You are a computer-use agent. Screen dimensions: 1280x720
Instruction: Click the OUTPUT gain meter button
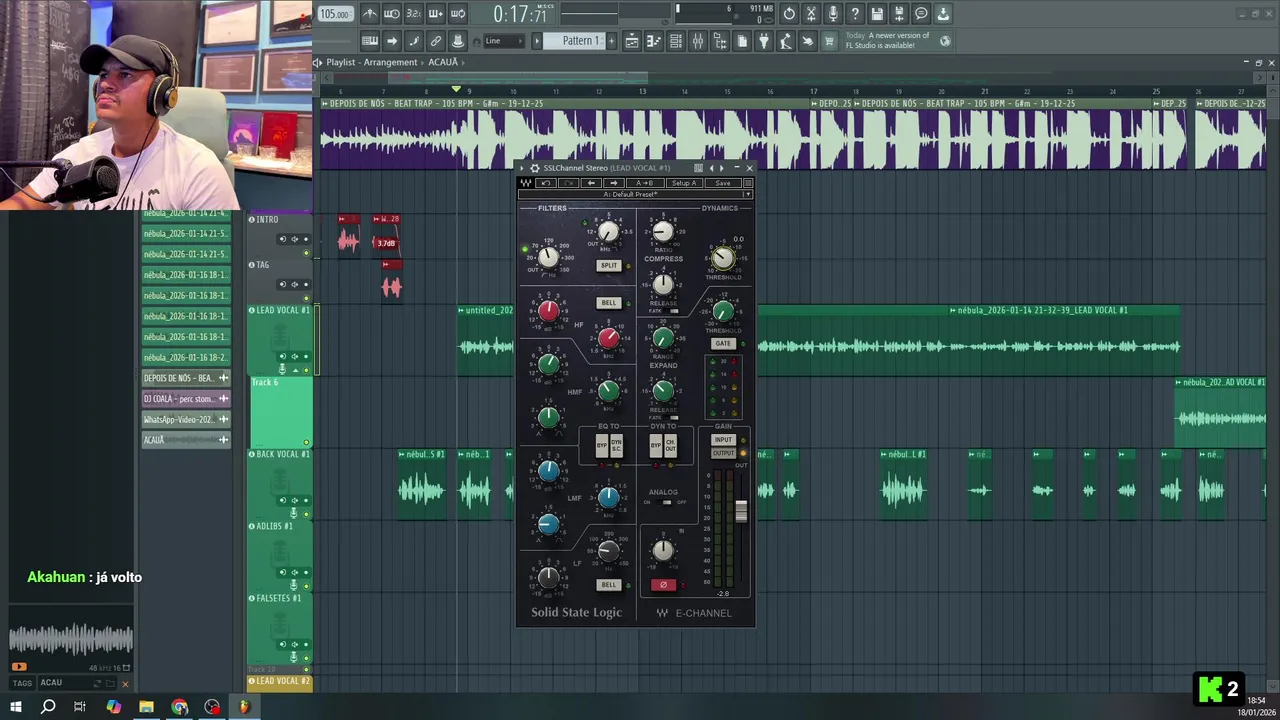pos(722,453)
